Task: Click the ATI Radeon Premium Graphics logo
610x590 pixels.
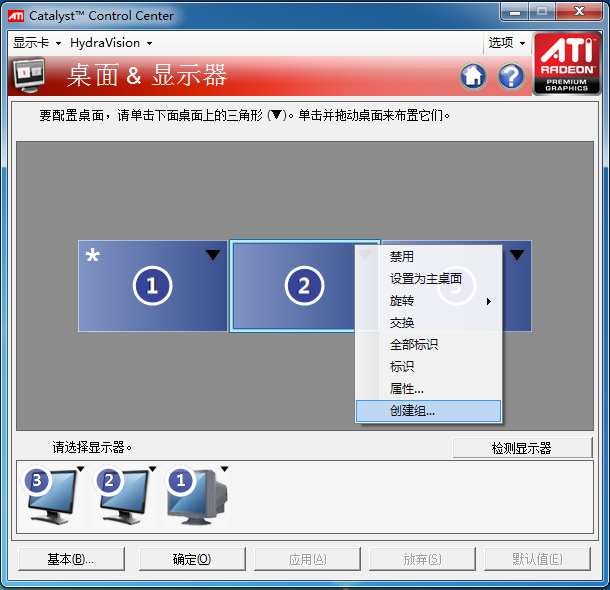Action: click(566, 64)
